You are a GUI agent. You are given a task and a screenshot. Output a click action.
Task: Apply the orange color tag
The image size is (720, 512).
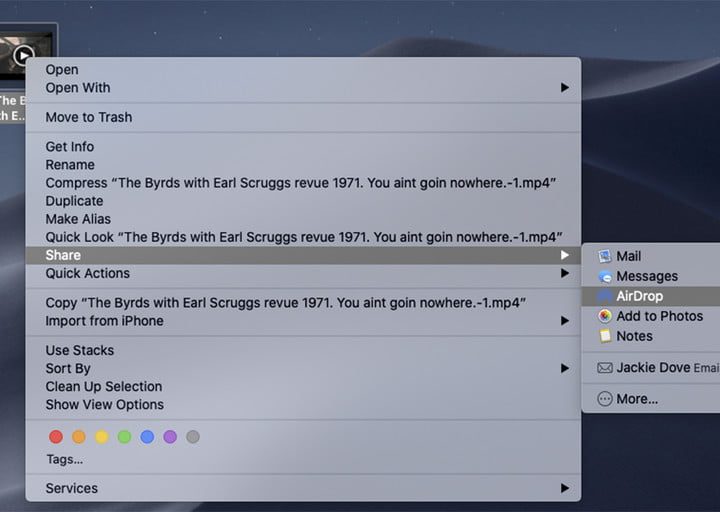(79, 437)
